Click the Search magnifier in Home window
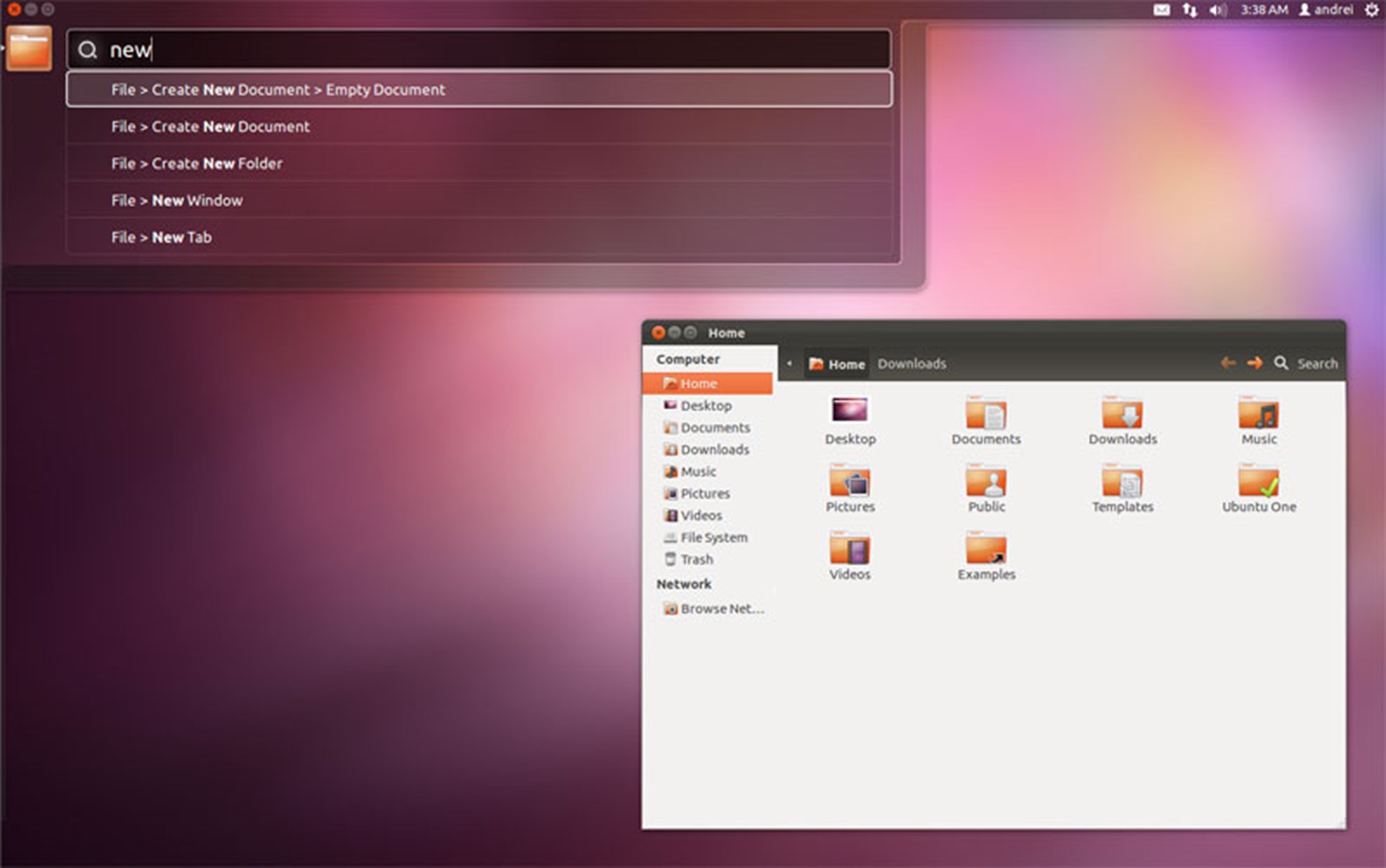 (x=1281, y=363)
